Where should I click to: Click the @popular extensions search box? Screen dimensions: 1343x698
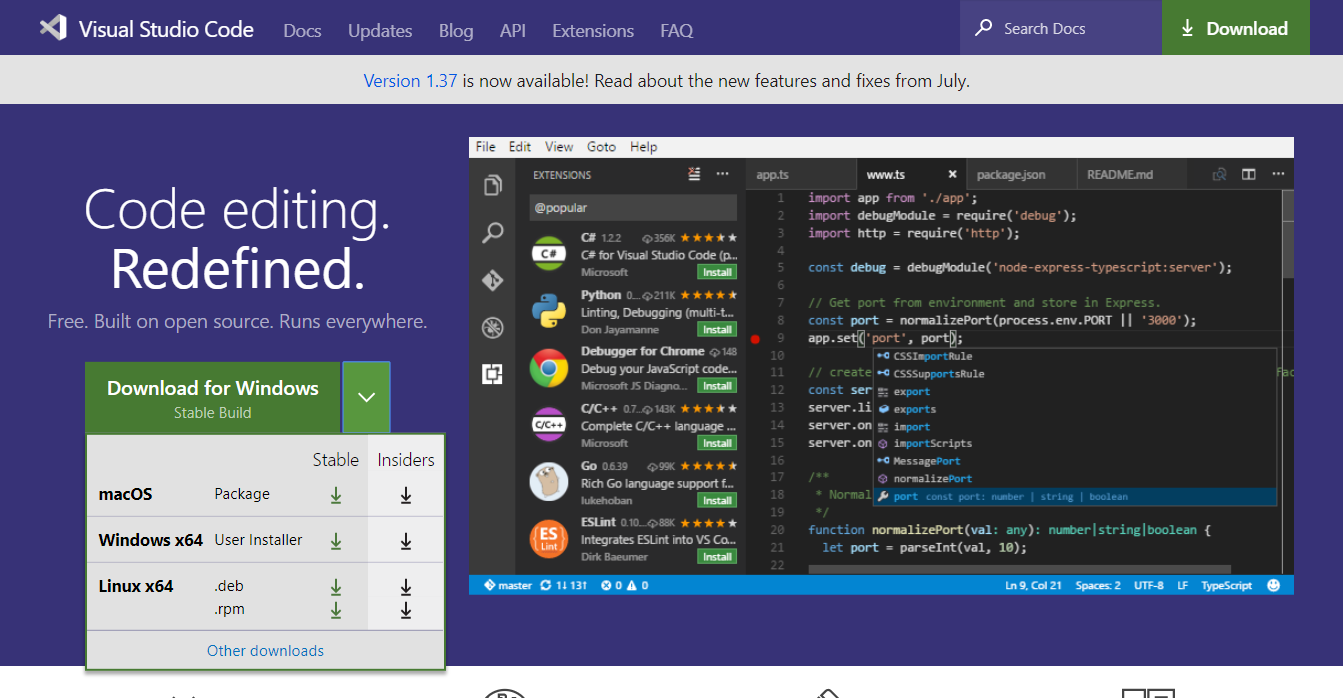tap(633, 208)
